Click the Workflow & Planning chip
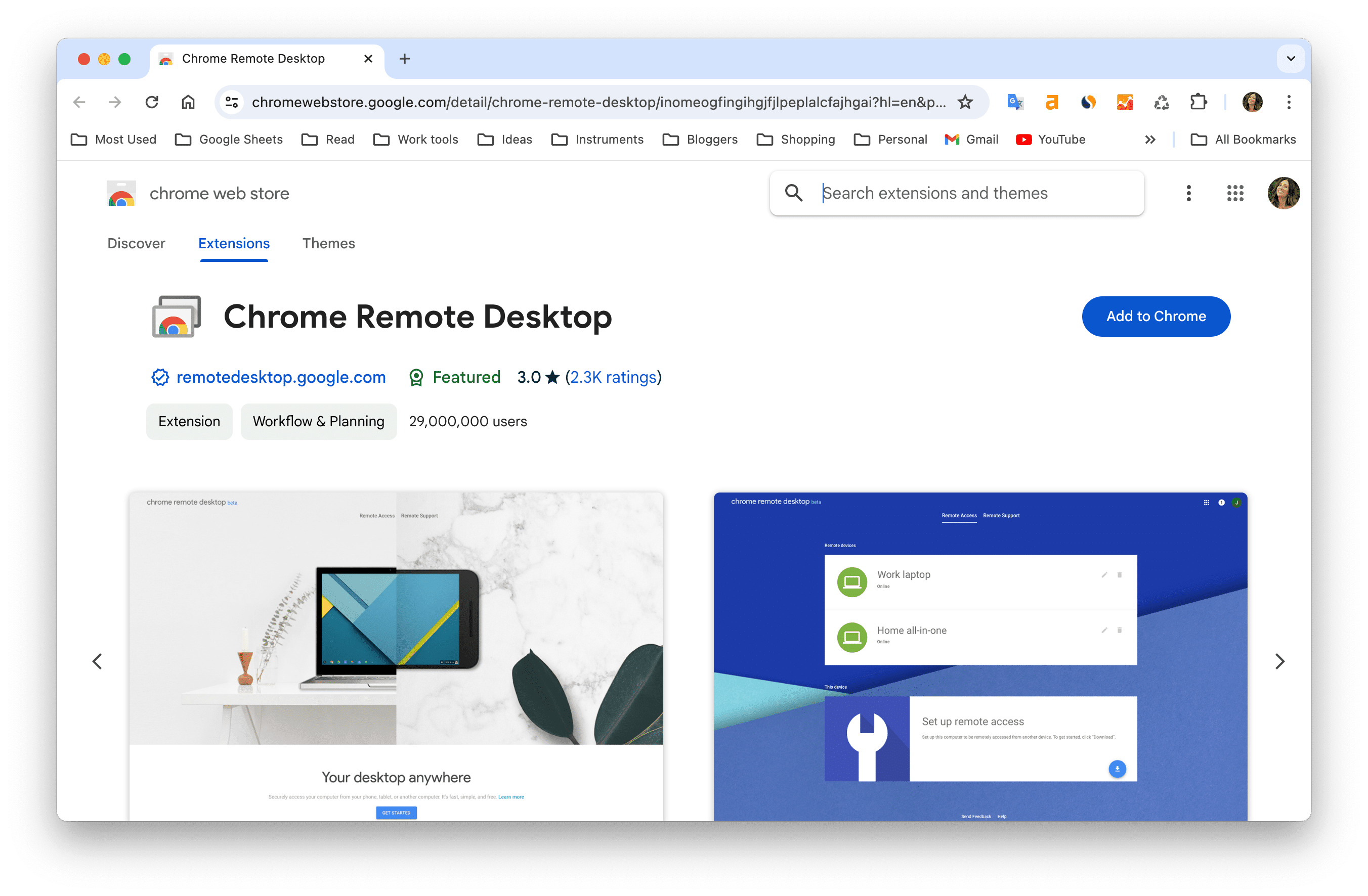 318,422
